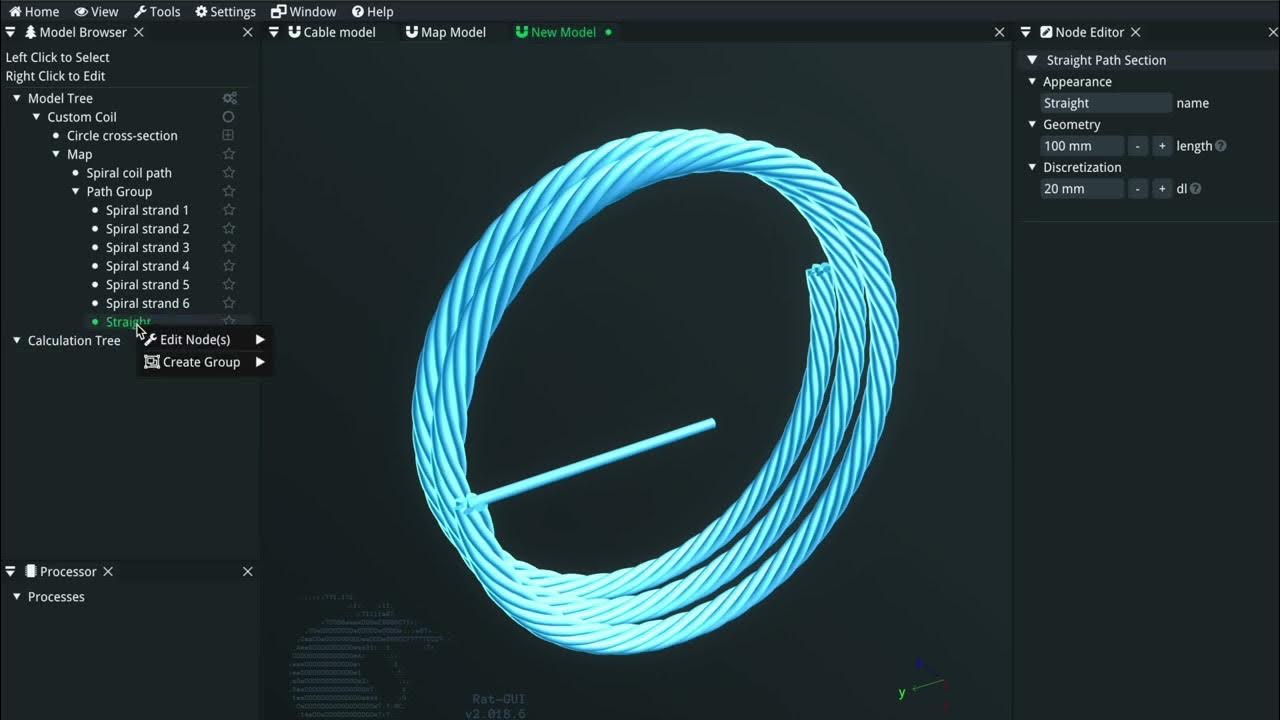
Task: Close the viewport panel with X
Action: (999, 32)
